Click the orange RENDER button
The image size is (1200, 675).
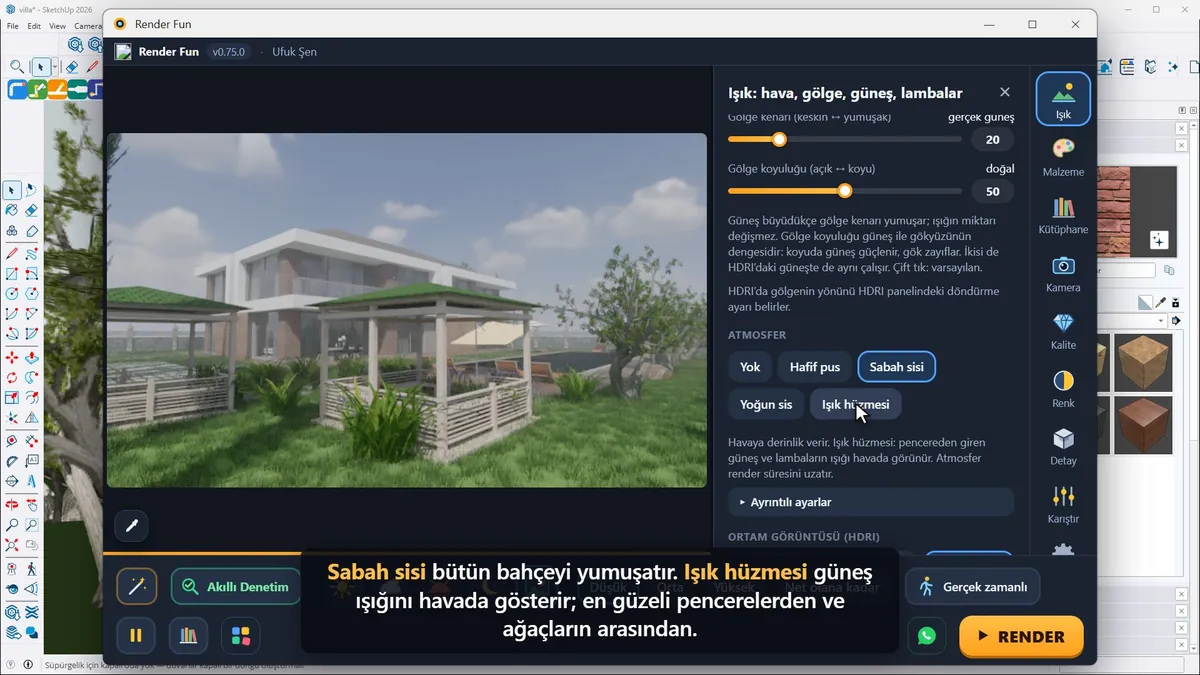coord(1021,636)
